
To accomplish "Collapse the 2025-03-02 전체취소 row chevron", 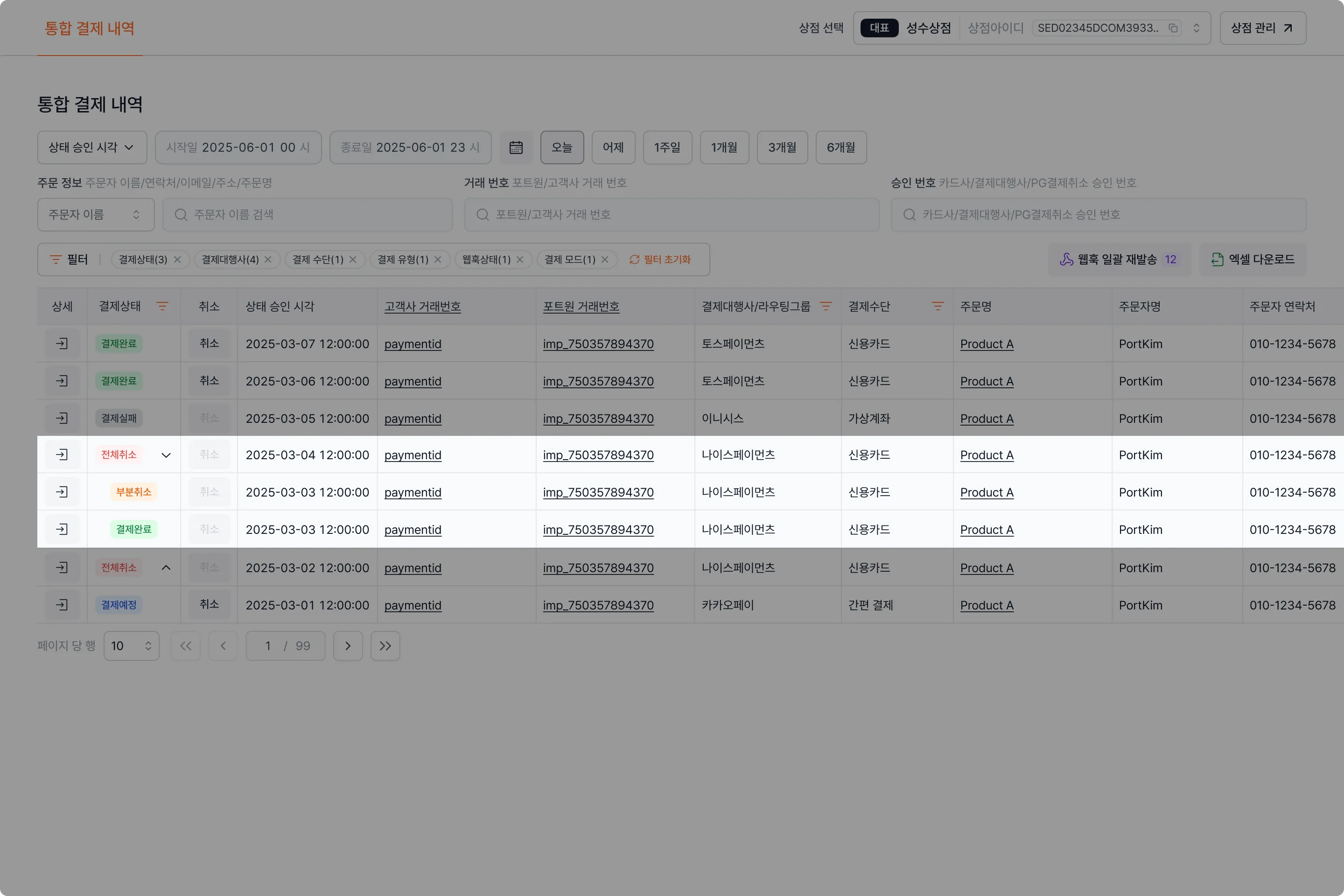I will click(166, 567).
